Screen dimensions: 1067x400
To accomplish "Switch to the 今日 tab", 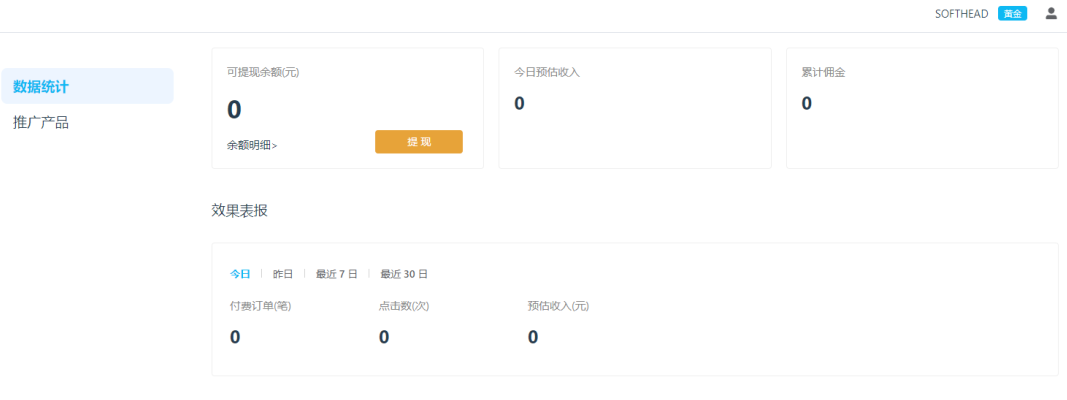I will (x=240, y=274).
